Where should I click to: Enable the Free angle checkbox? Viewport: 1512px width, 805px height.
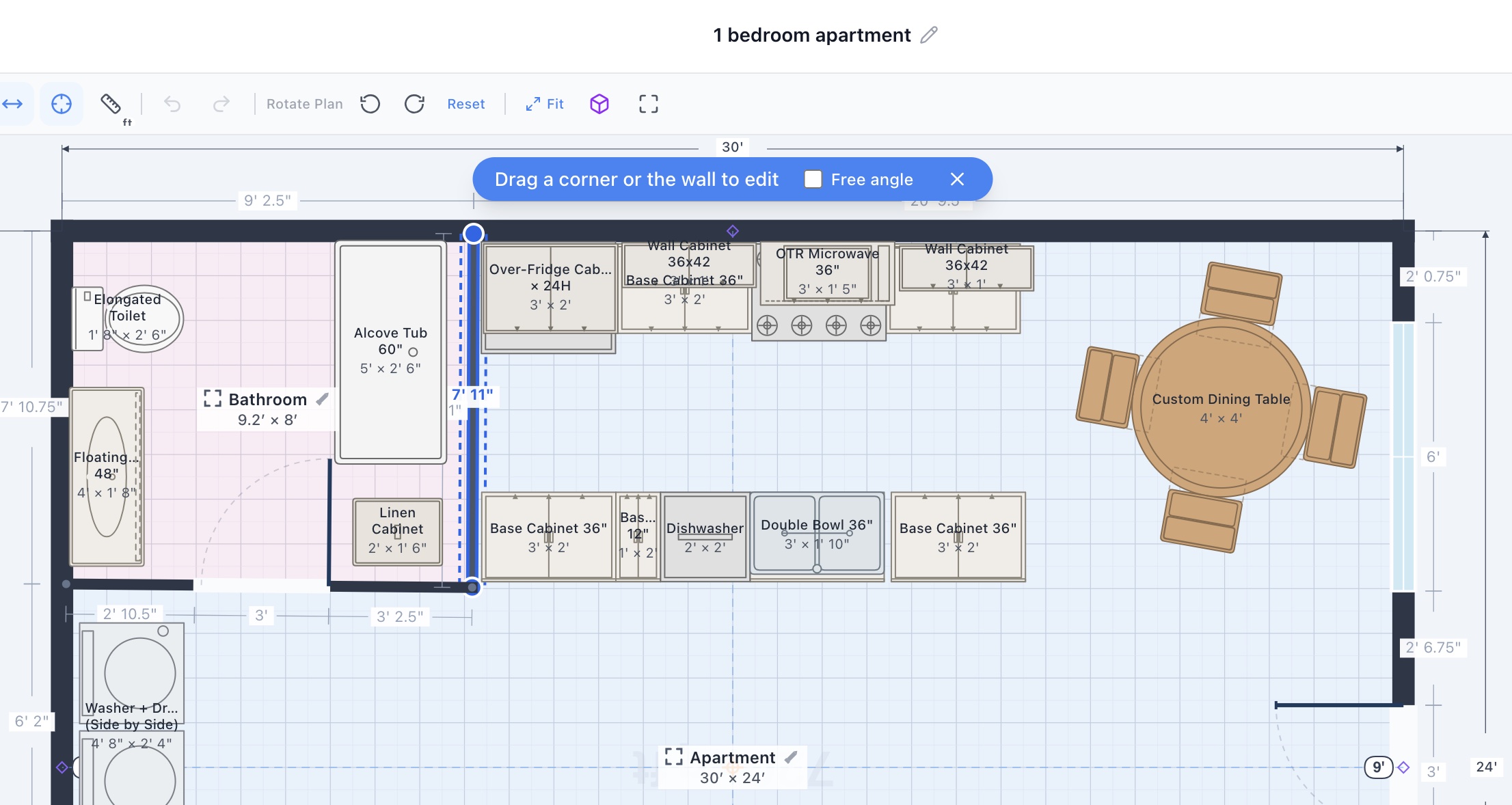click(x=813, y=179)
